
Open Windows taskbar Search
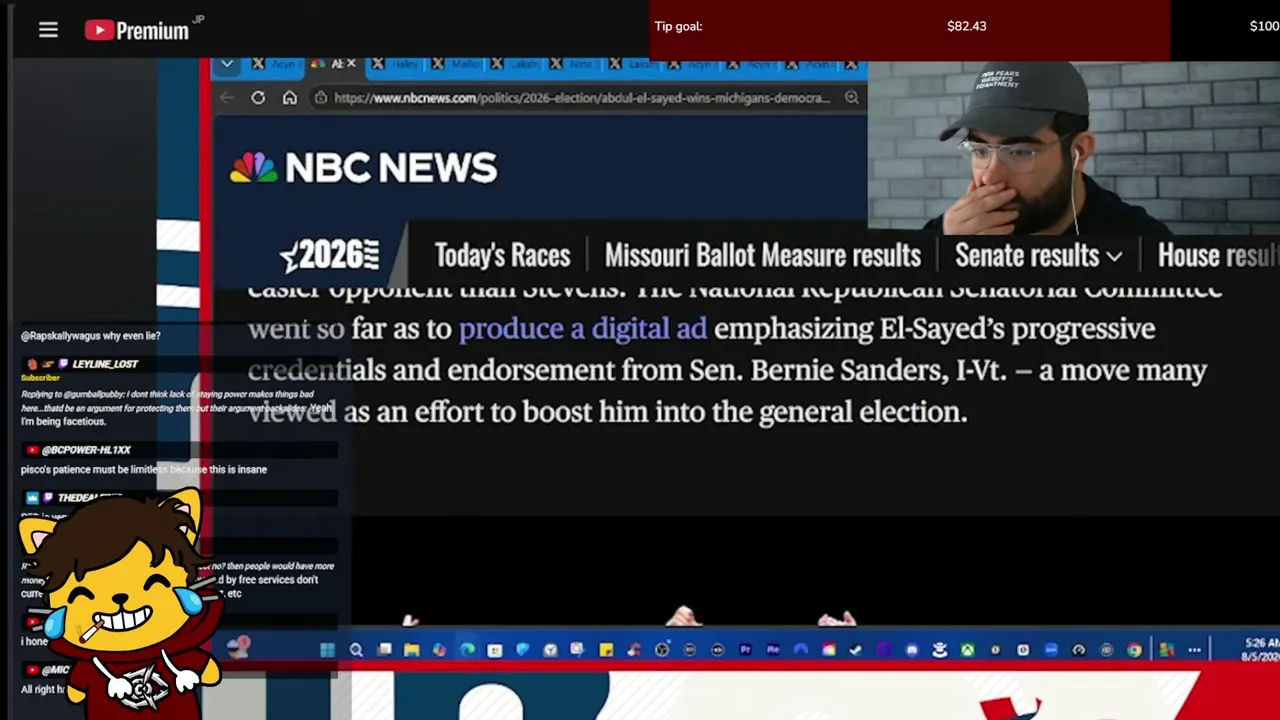point(356,650)
